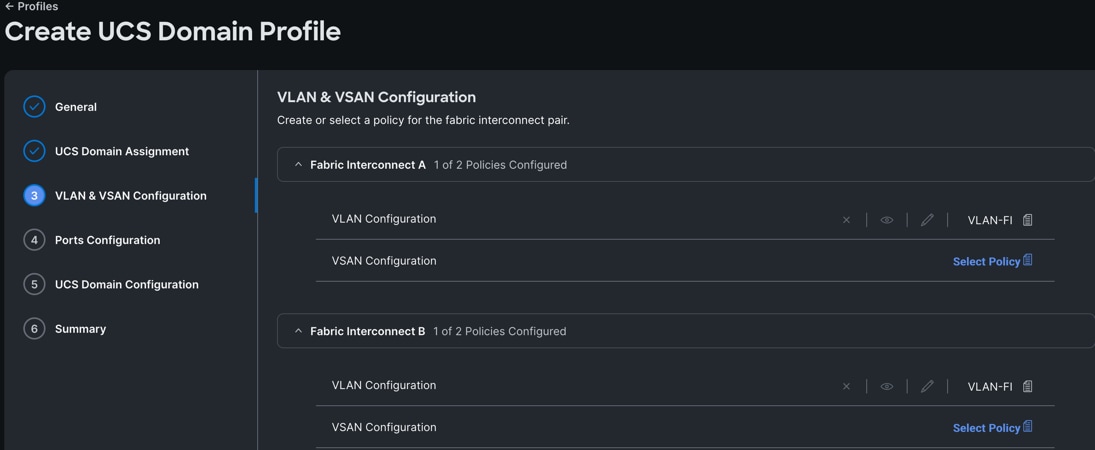Image resolution: width=1095 pixels, height=450 pixels.
Task: Open UCS Domain Assignment step
Action: [122, 152]
